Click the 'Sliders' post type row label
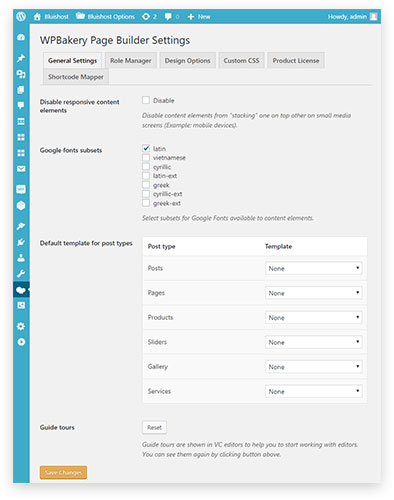The image size is (394, 500). [x=157, y=342]
